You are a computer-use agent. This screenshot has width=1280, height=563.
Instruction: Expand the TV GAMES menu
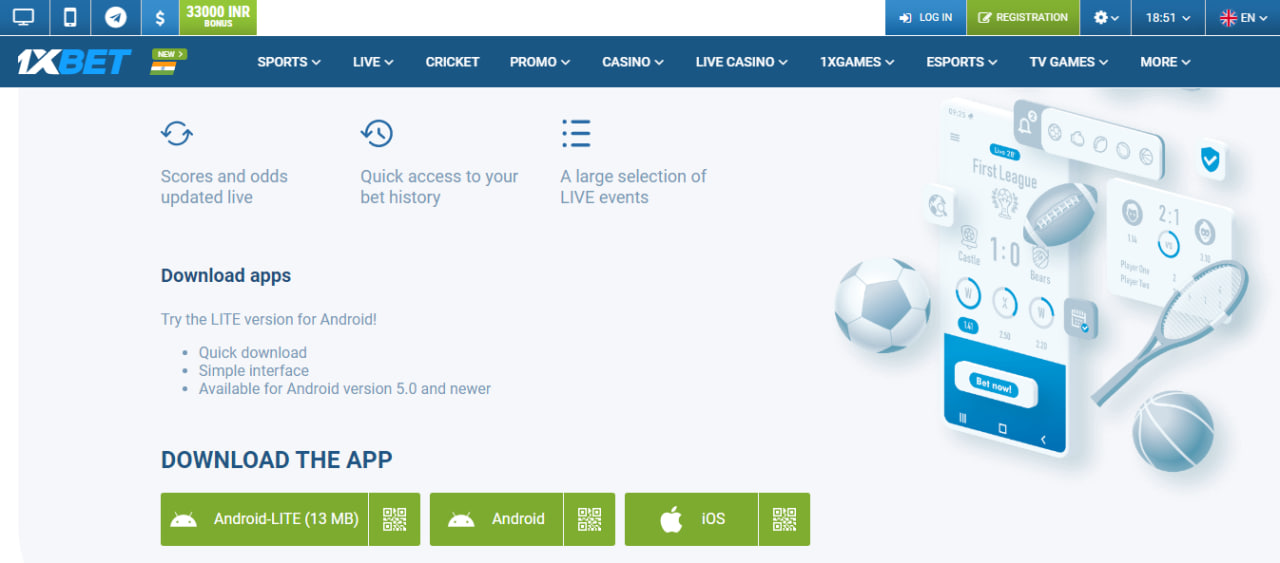click(1069, 62)
